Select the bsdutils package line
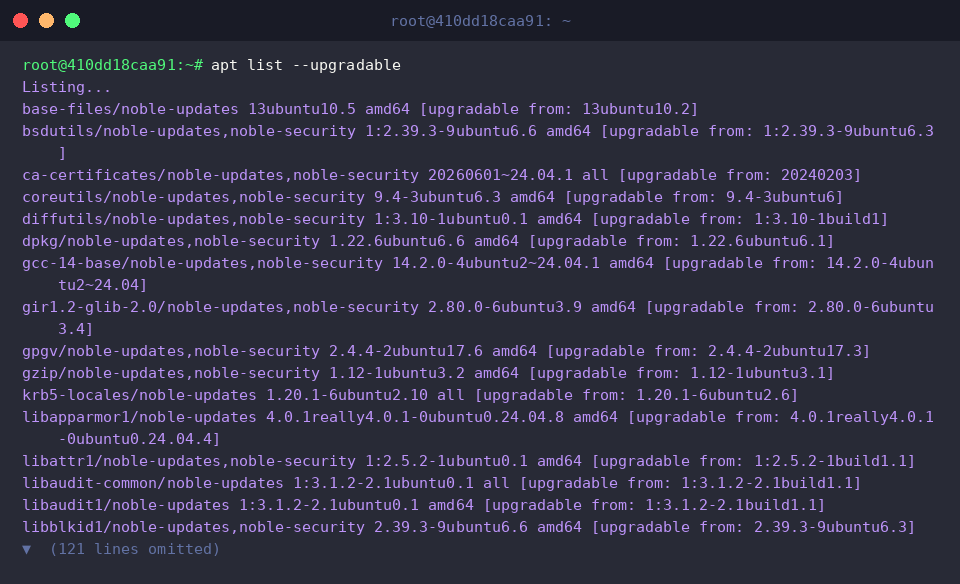 [478, 142]
